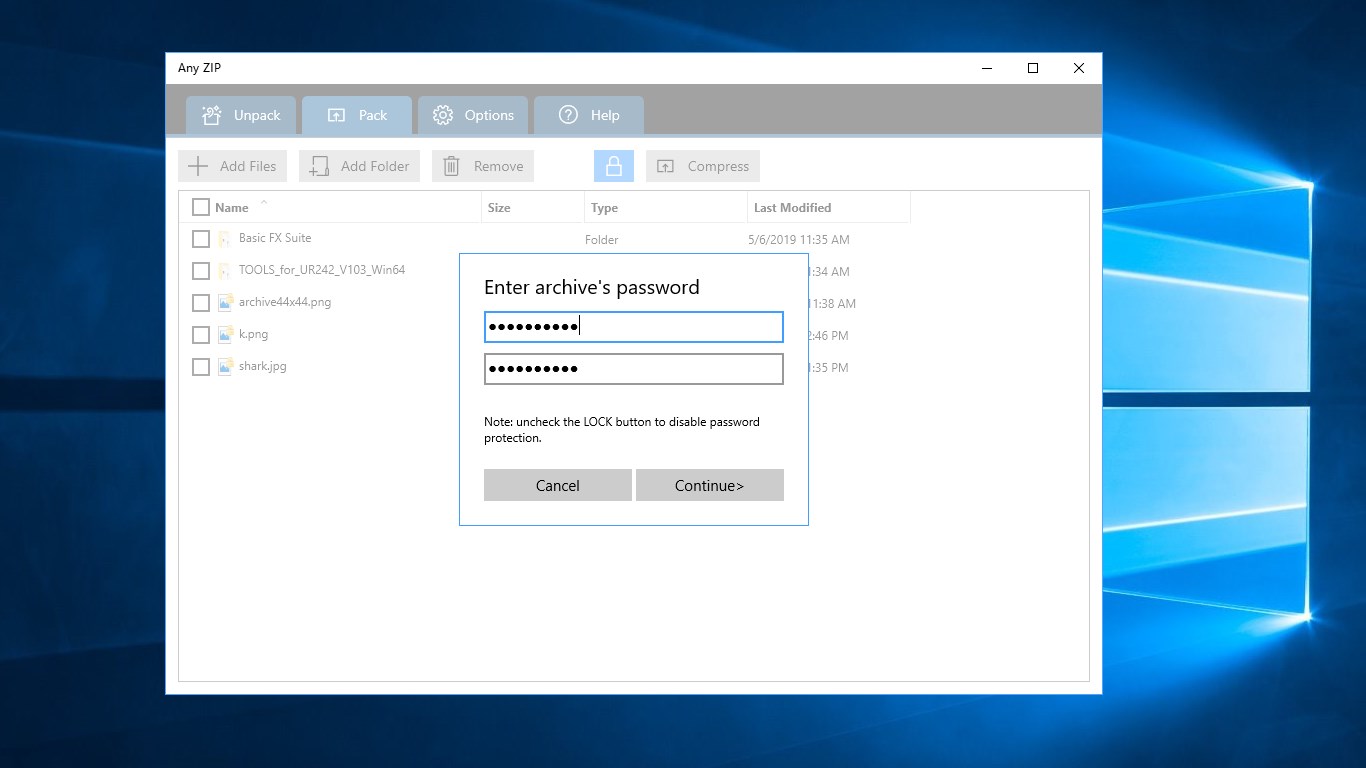Click the folder icon beside TOOLS_for_UR242_V103_Win64
This screenshot has height=768, width=1366.
[x=225, y=271]
